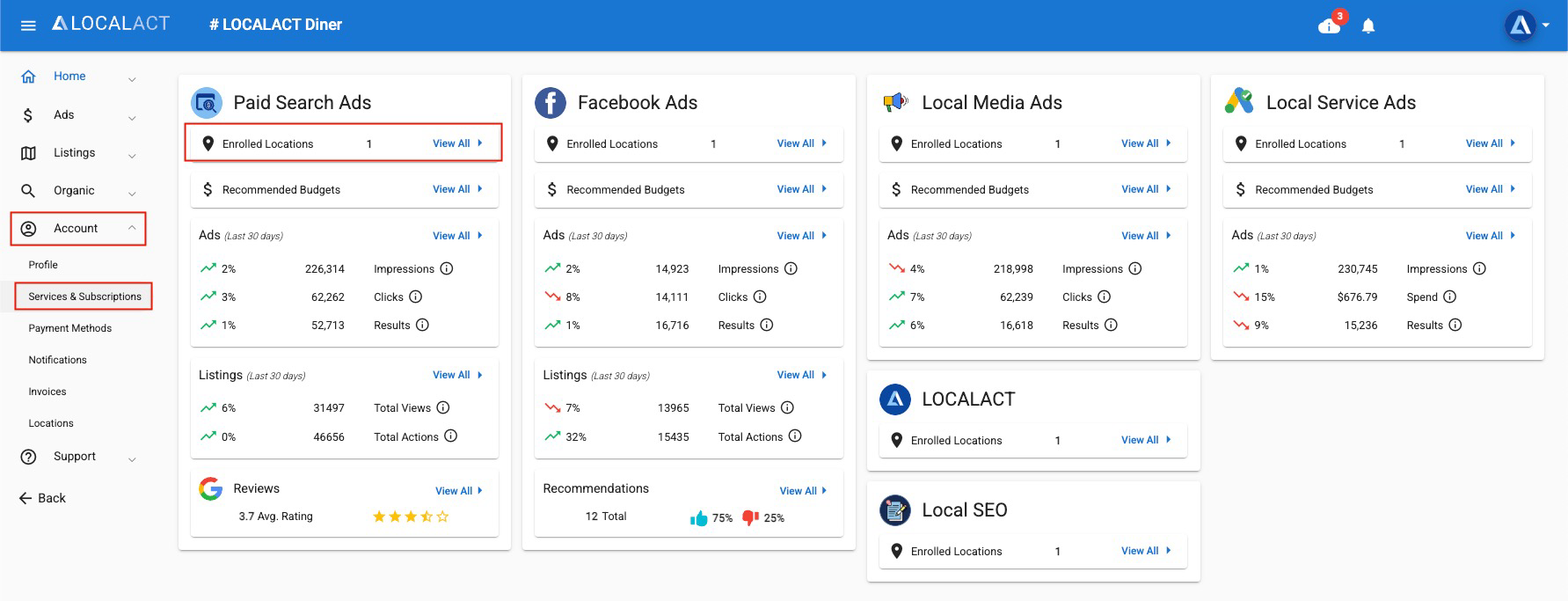This screenshot has width=1568, height=601.
Task: Click the 3.7 Avg. Rating text
Action: coord(276,517)
